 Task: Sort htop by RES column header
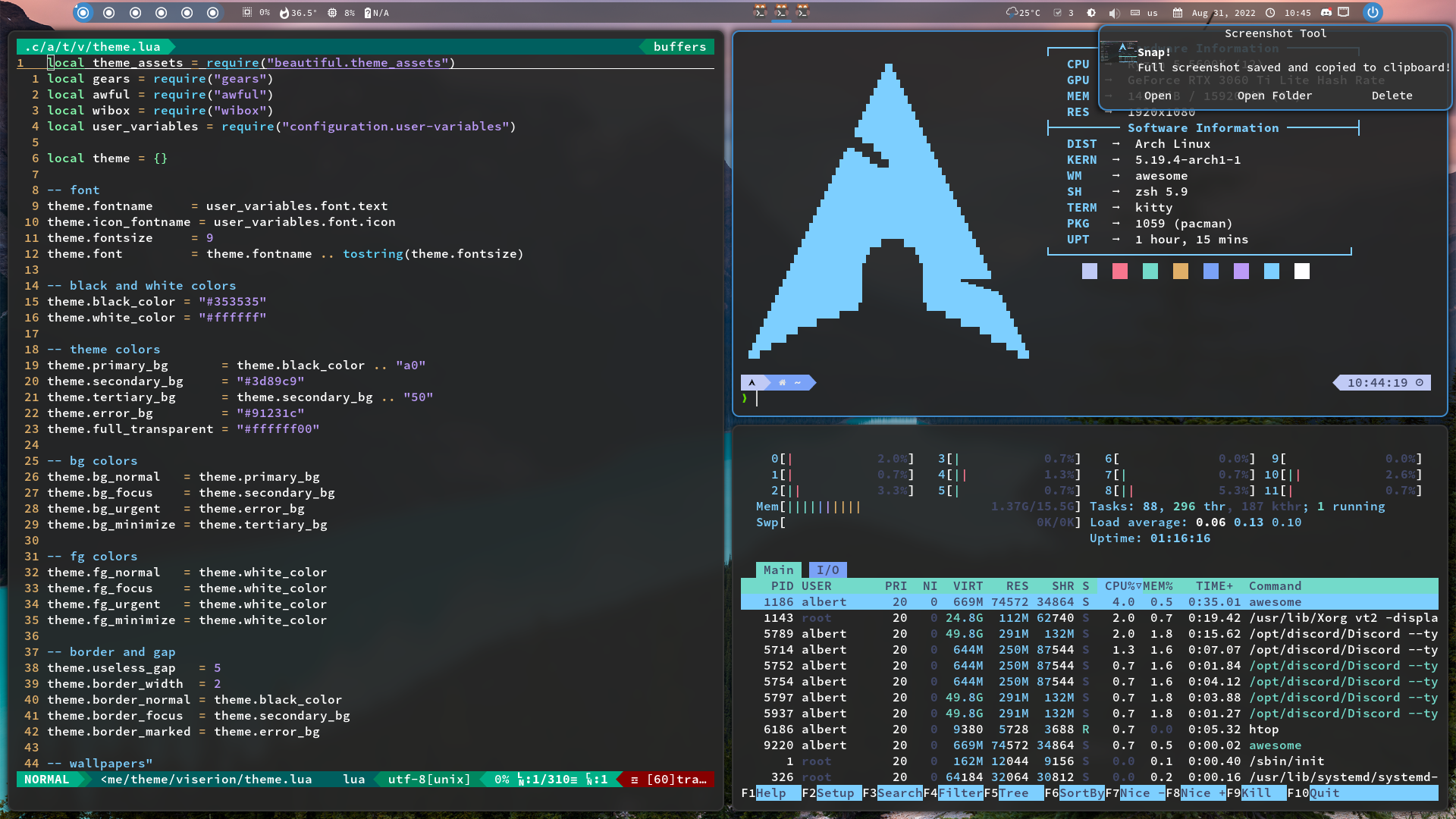[1017, 585]
